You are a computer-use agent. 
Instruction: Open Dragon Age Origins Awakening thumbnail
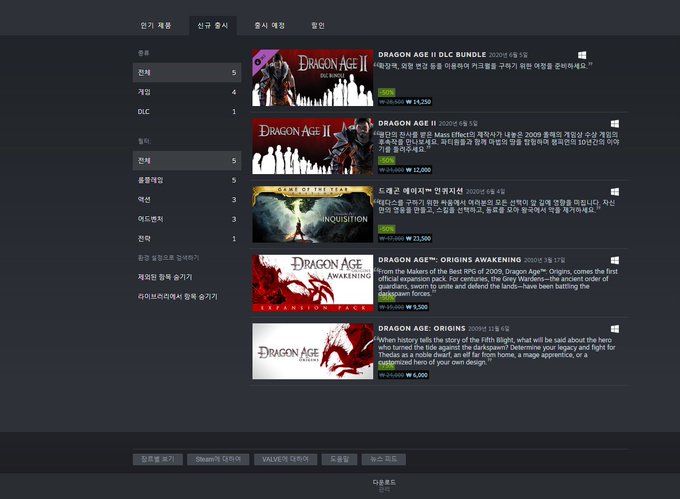tap(313, 283)
